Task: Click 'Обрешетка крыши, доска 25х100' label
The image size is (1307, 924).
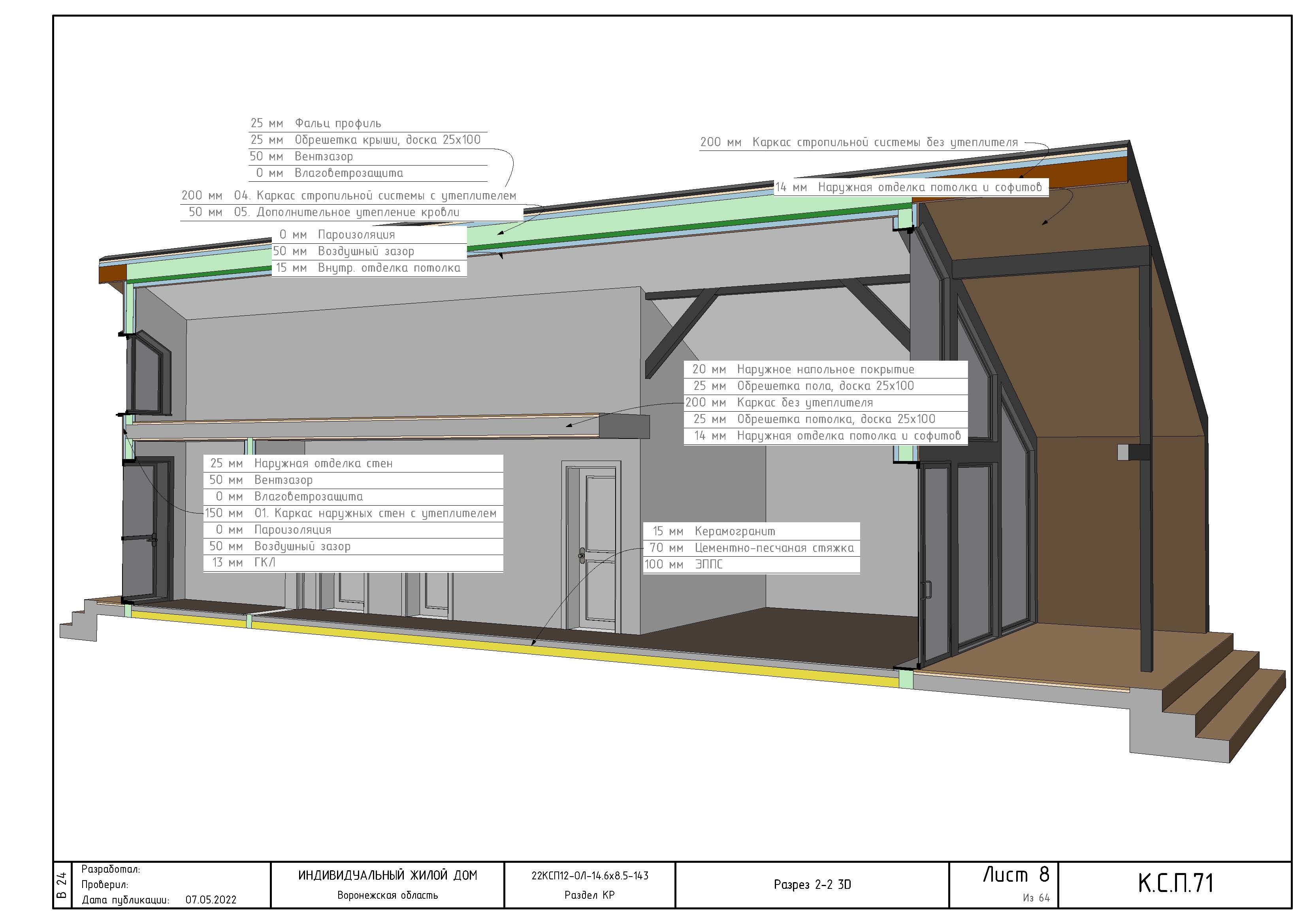Action: [387, 140]
